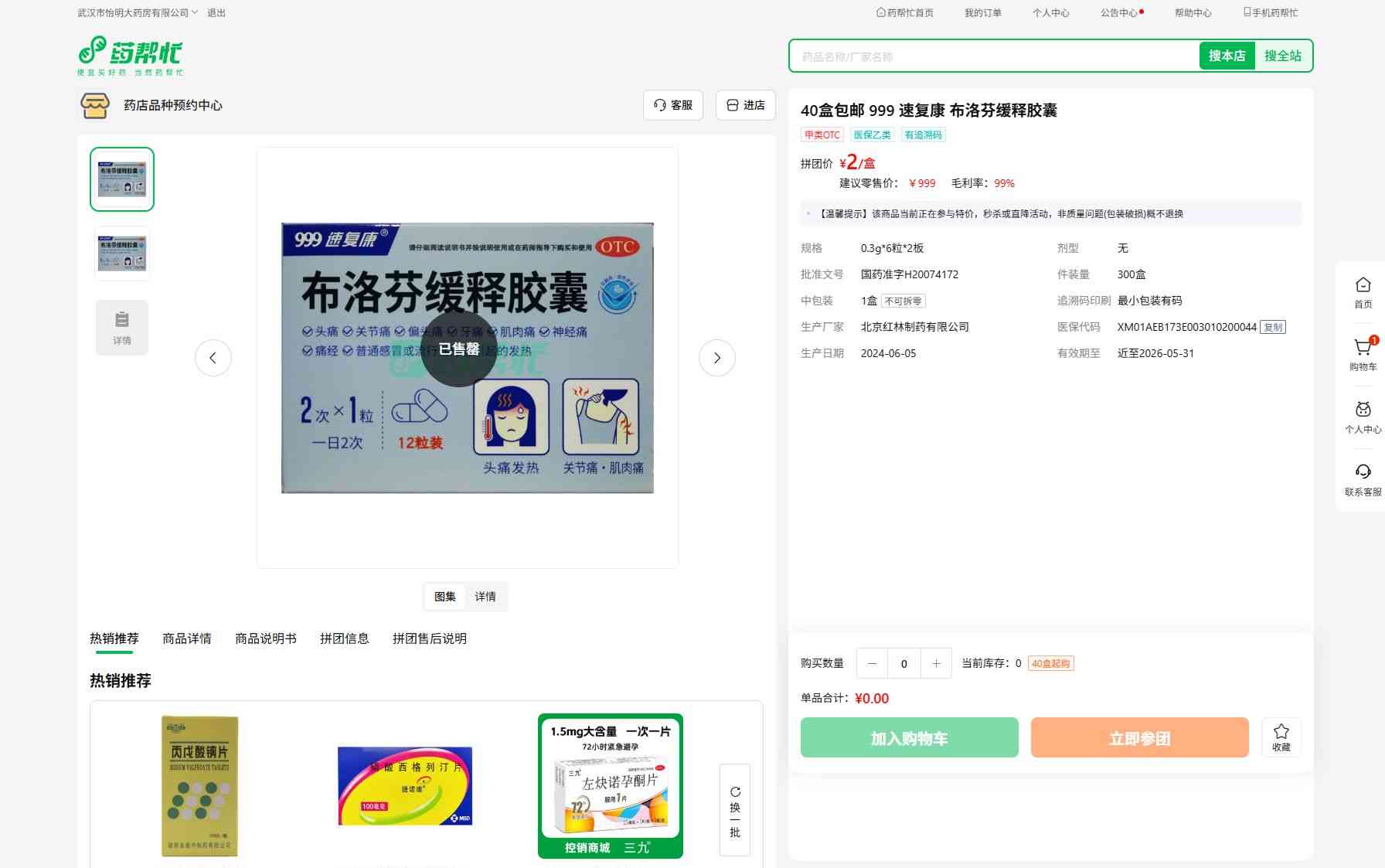Switch to the 拼团信息 tab

pos(344,638)
